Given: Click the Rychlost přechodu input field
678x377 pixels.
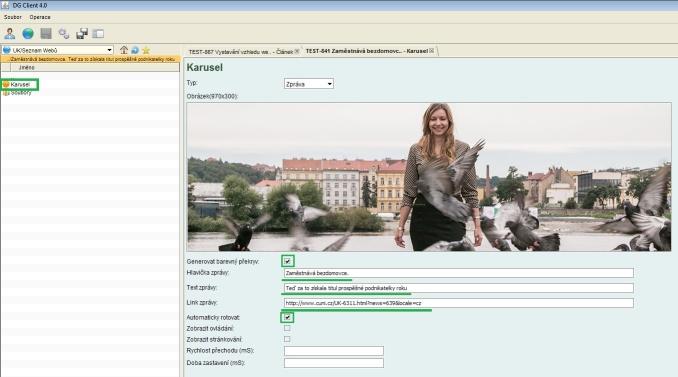Looking at the screenshot, I should click(334, 351).
